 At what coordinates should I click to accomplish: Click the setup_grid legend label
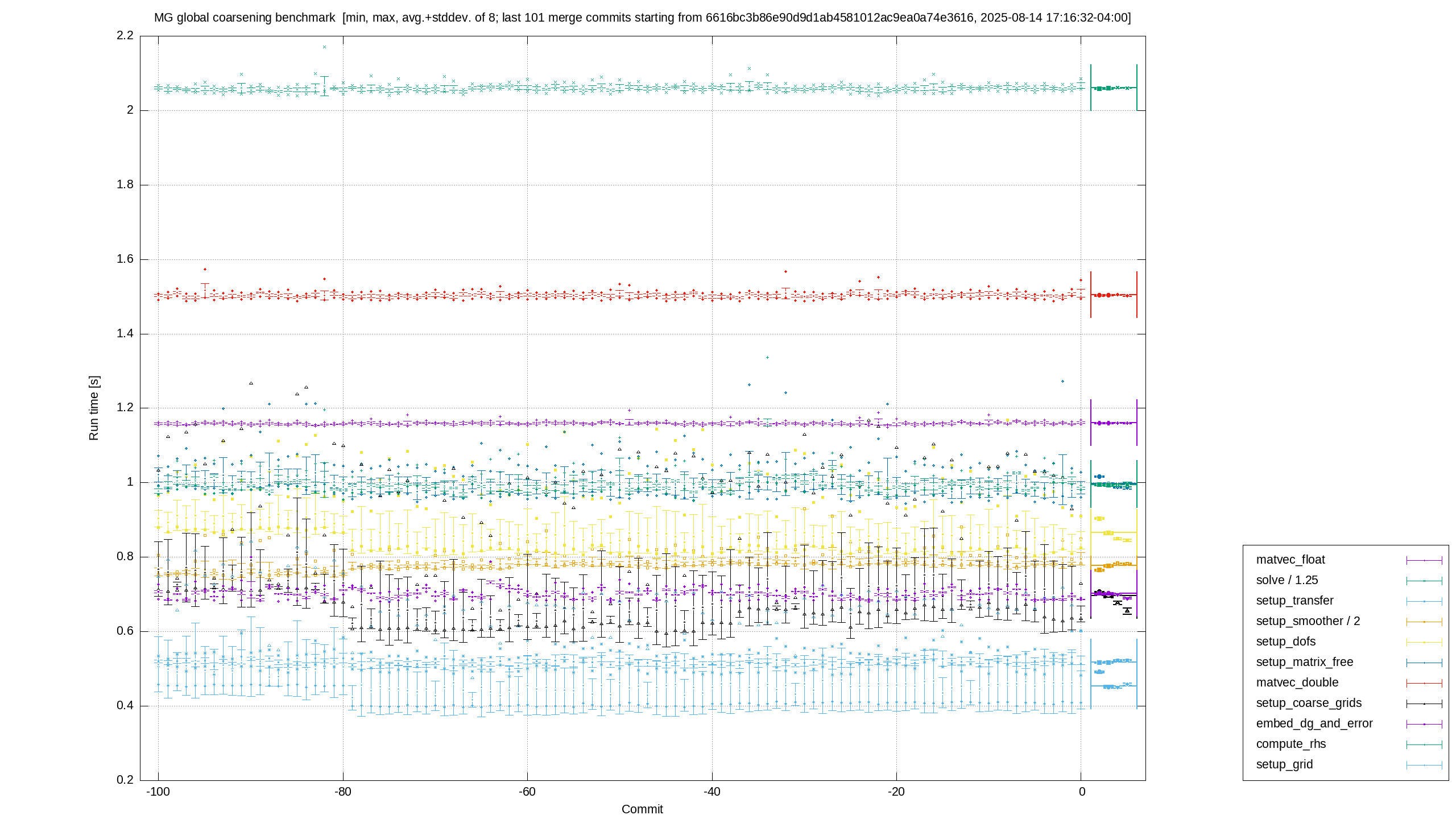(1284, 764)
